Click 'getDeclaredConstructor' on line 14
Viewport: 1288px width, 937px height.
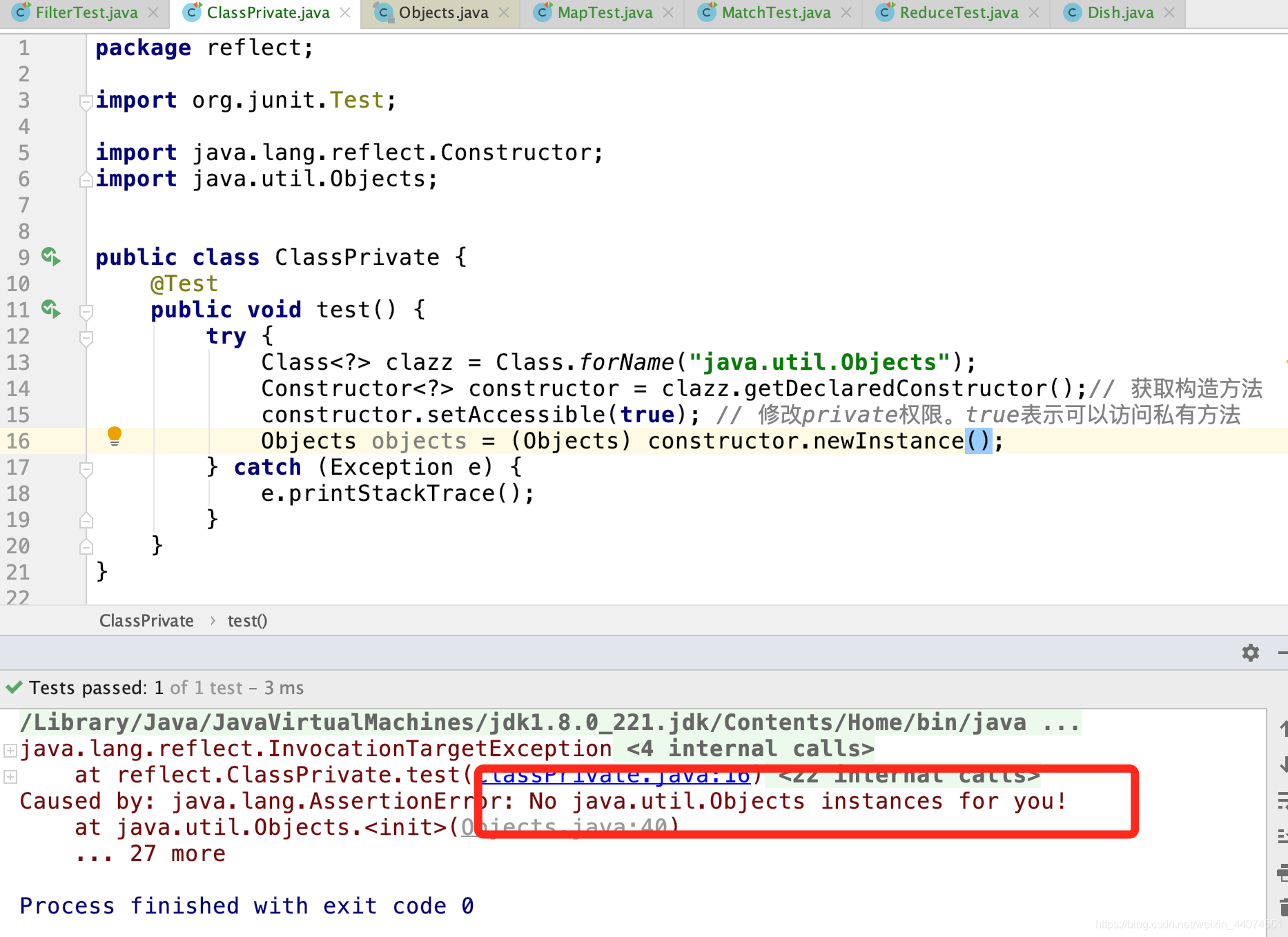point(896,388)
